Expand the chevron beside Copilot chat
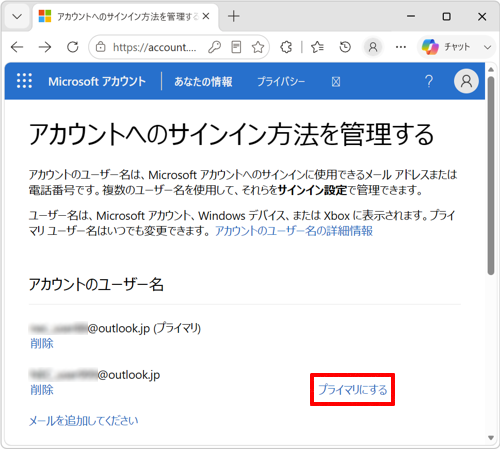 (487, 47)
